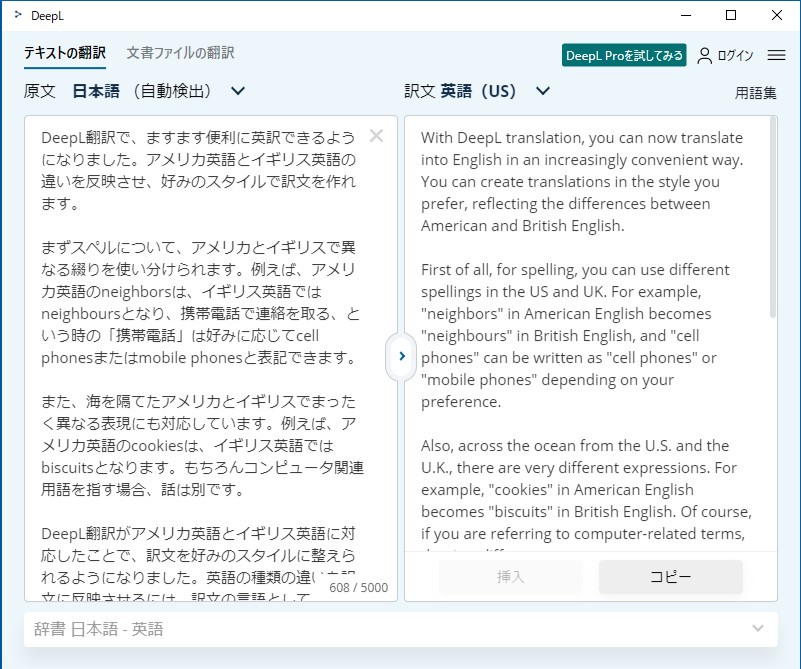The width and height of the screenshot is (801, 669).
Task: Click the minimize window button
Action: (x=687, y=15)
